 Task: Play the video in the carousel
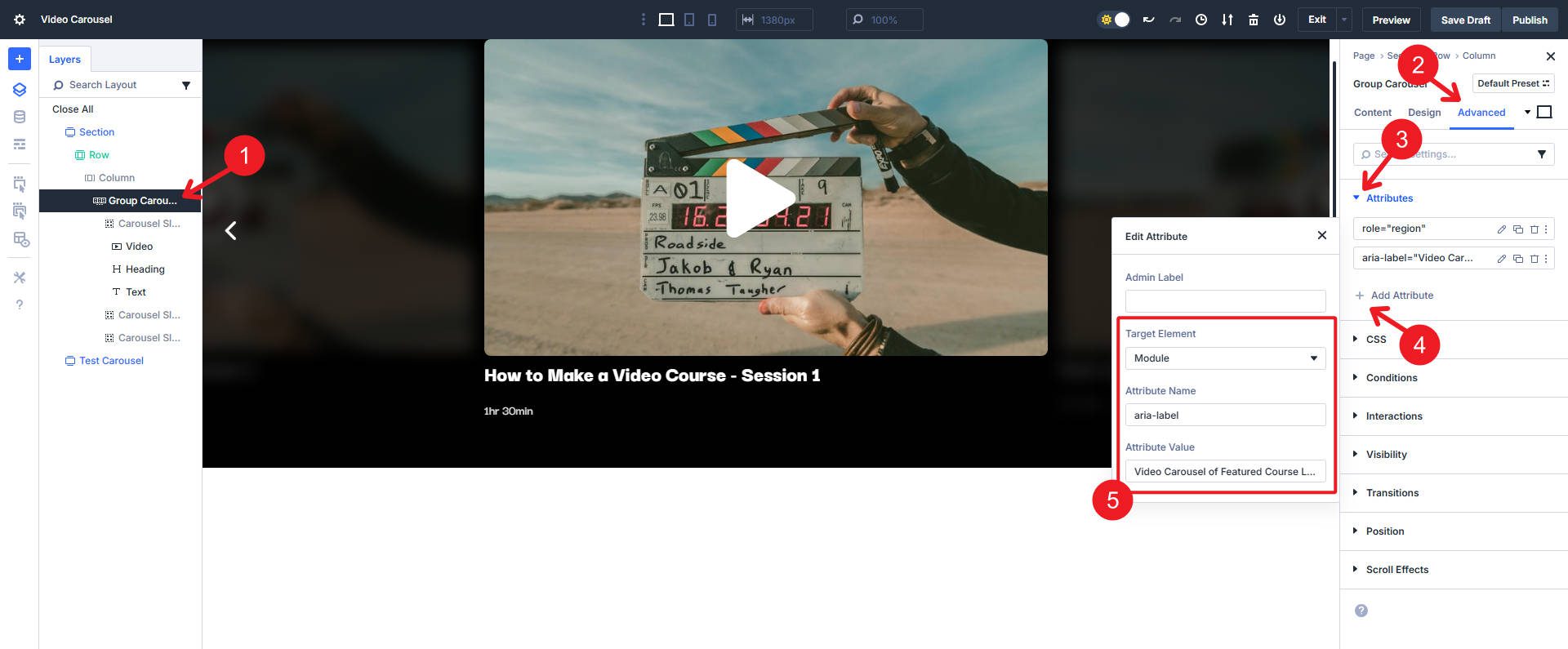pyautogui.click(x=759, y=198)
